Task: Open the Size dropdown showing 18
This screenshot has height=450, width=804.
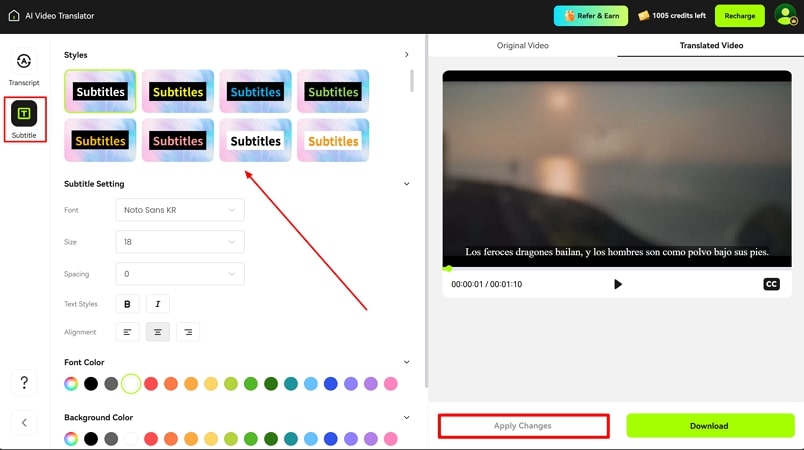Action: click(x=180, y=242)
